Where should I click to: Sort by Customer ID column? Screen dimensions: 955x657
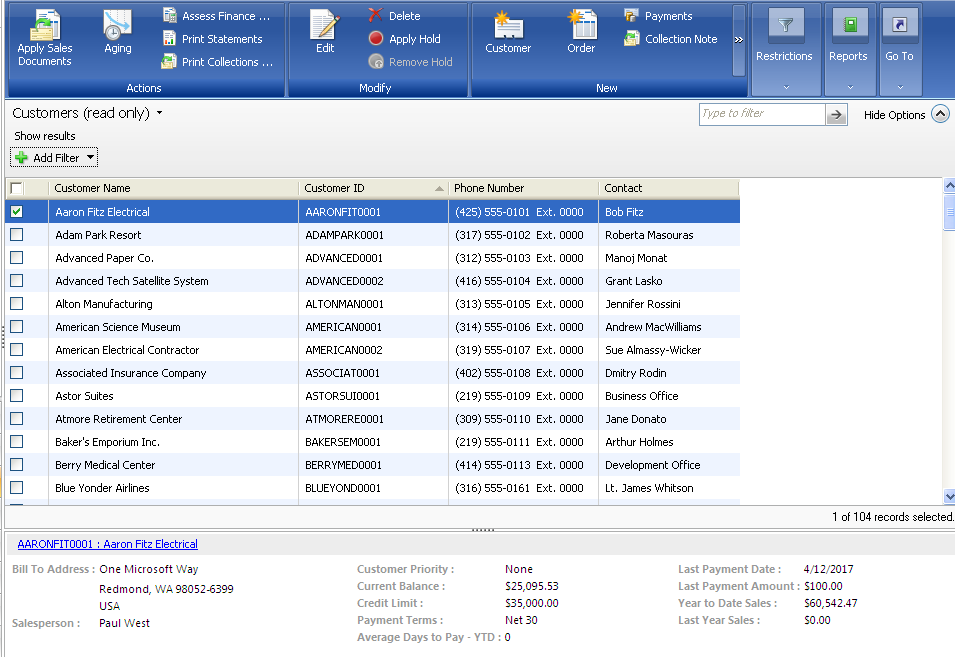(x=373, y=188)
